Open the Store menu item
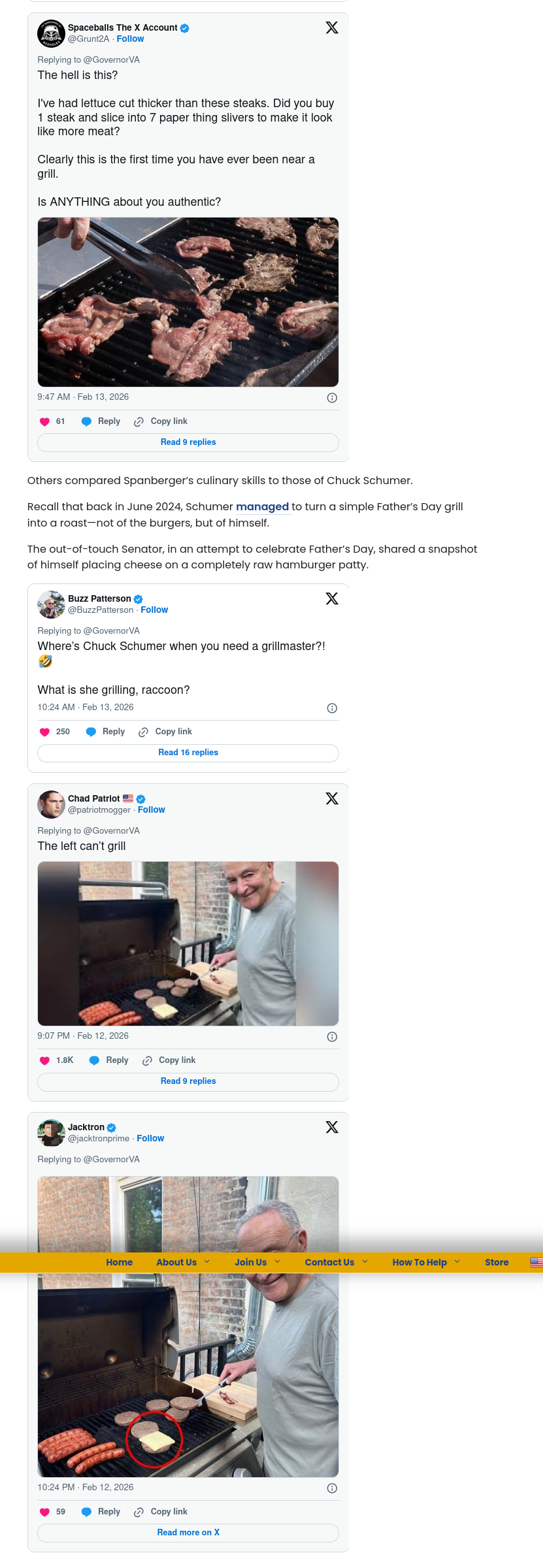 497,1262
